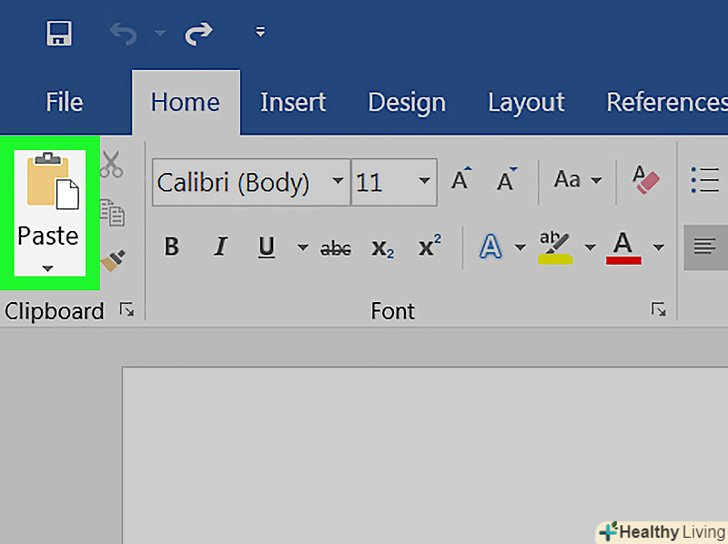Click the Copy icon in Clipboard group

[112, 212]
